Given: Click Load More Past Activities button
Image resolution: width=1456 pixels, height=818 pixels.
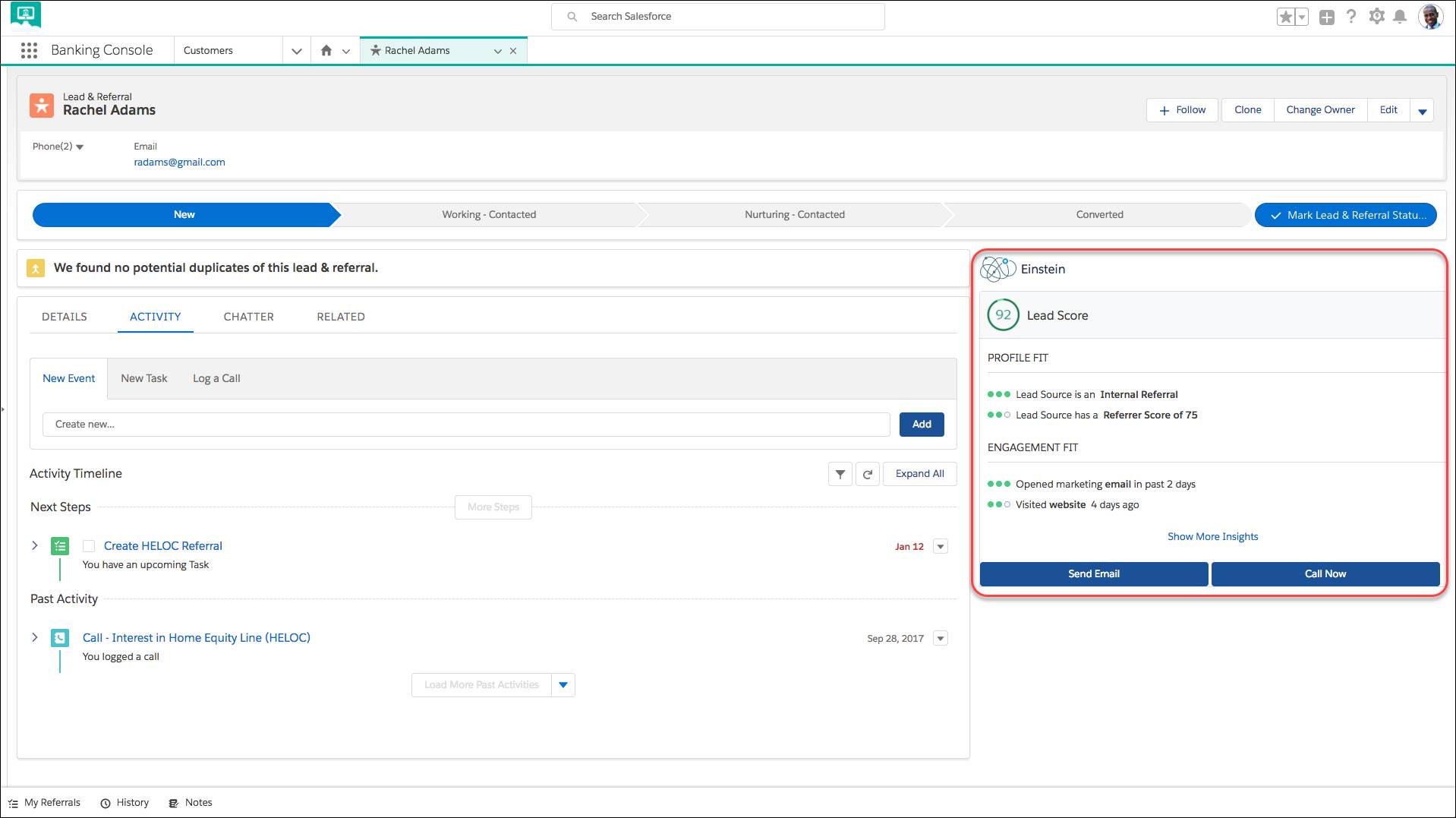Looking at the screenshot, I should point(481,685).
